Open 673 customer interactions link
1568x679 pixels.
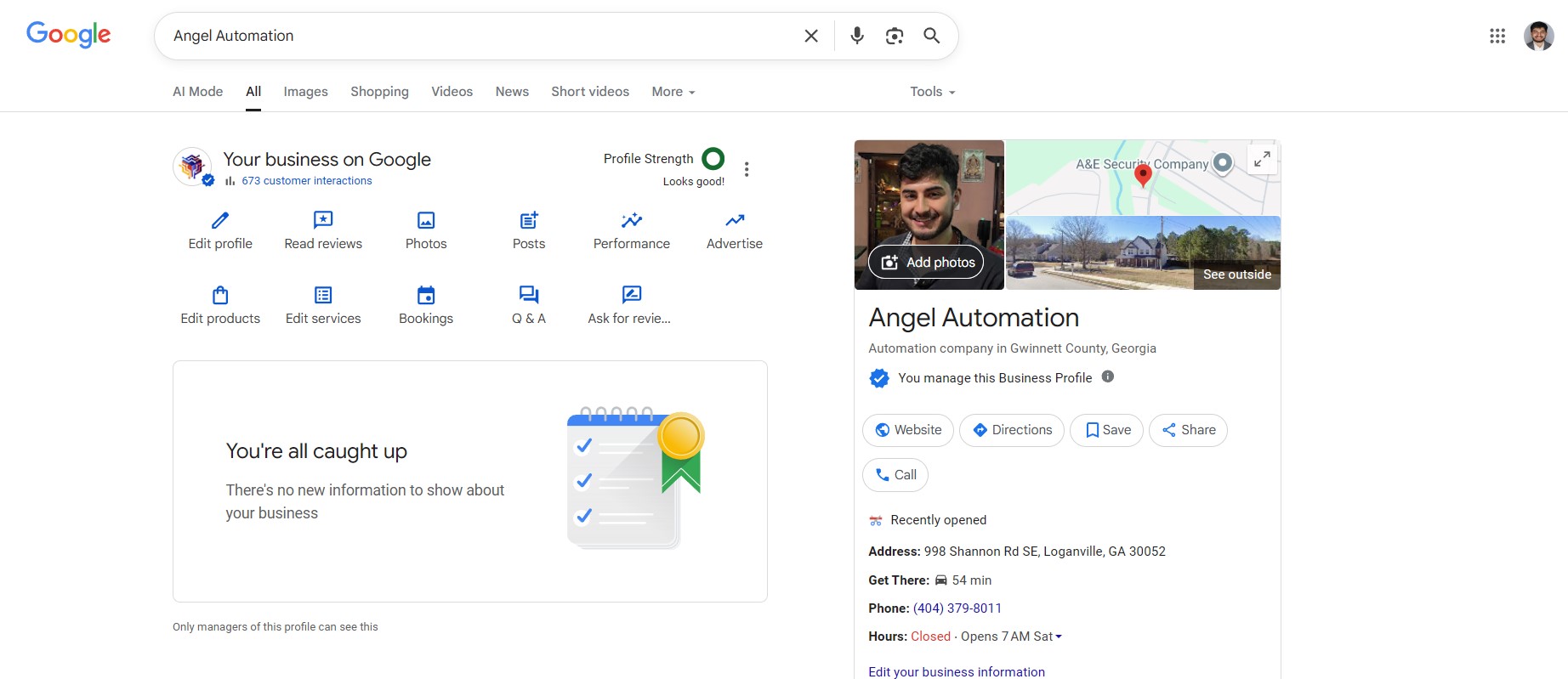pos(306,181)
